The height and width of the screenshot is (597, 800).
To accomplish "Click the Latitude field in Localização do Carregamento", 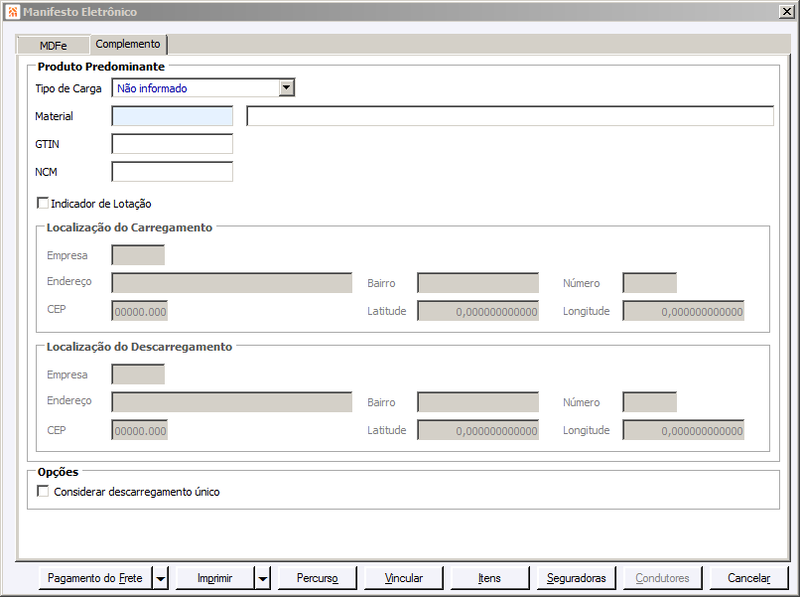I will pos(478,311).
